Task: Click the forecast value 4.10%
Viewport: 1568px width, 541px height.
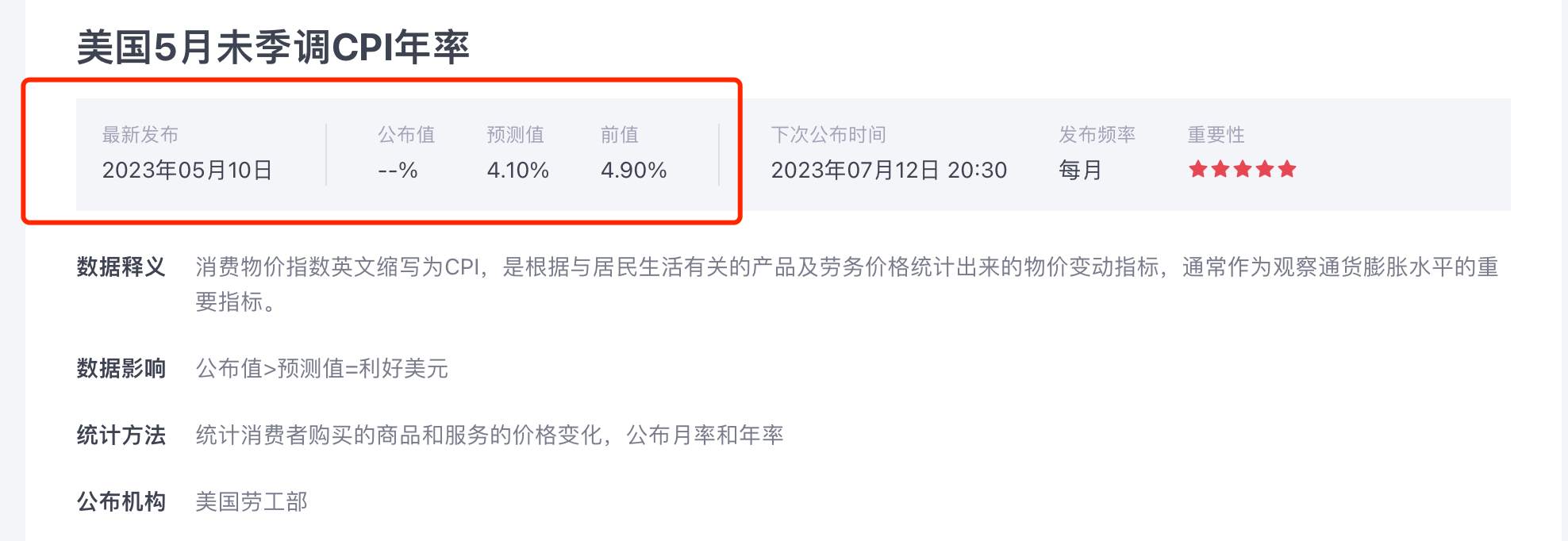Action: [x=517, y=171]
